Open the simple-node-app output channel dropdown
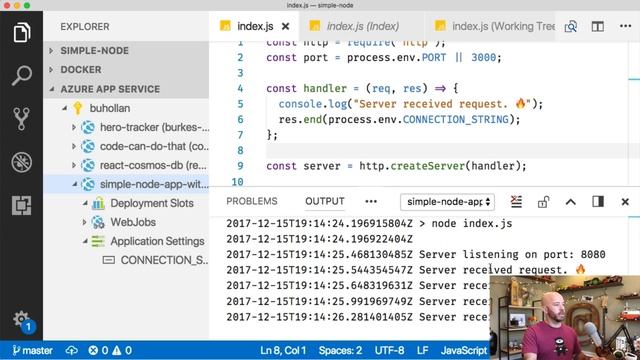The width and height of the screenshot is (640, 360). (447, 202)
